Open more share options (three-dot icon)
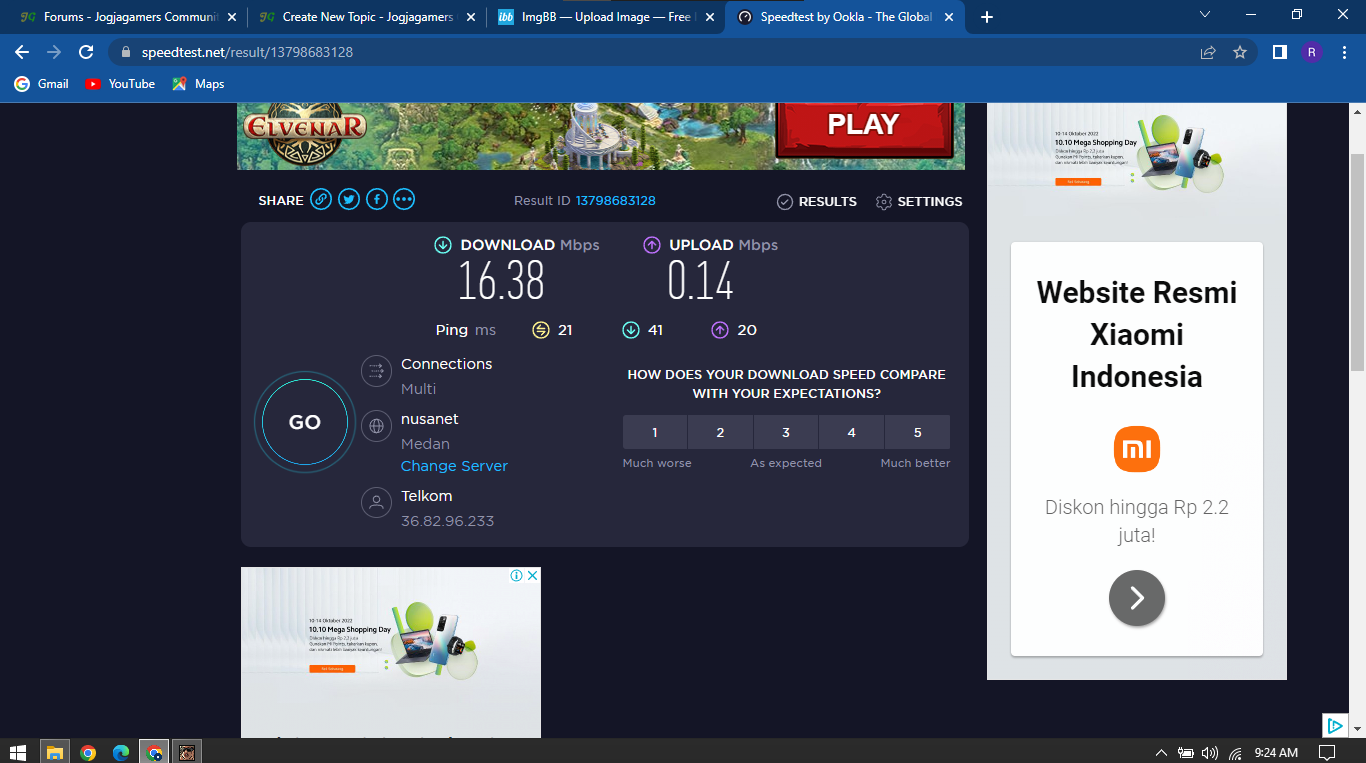The height and width of the screenshot is (763, 1366). coord(404,200)
